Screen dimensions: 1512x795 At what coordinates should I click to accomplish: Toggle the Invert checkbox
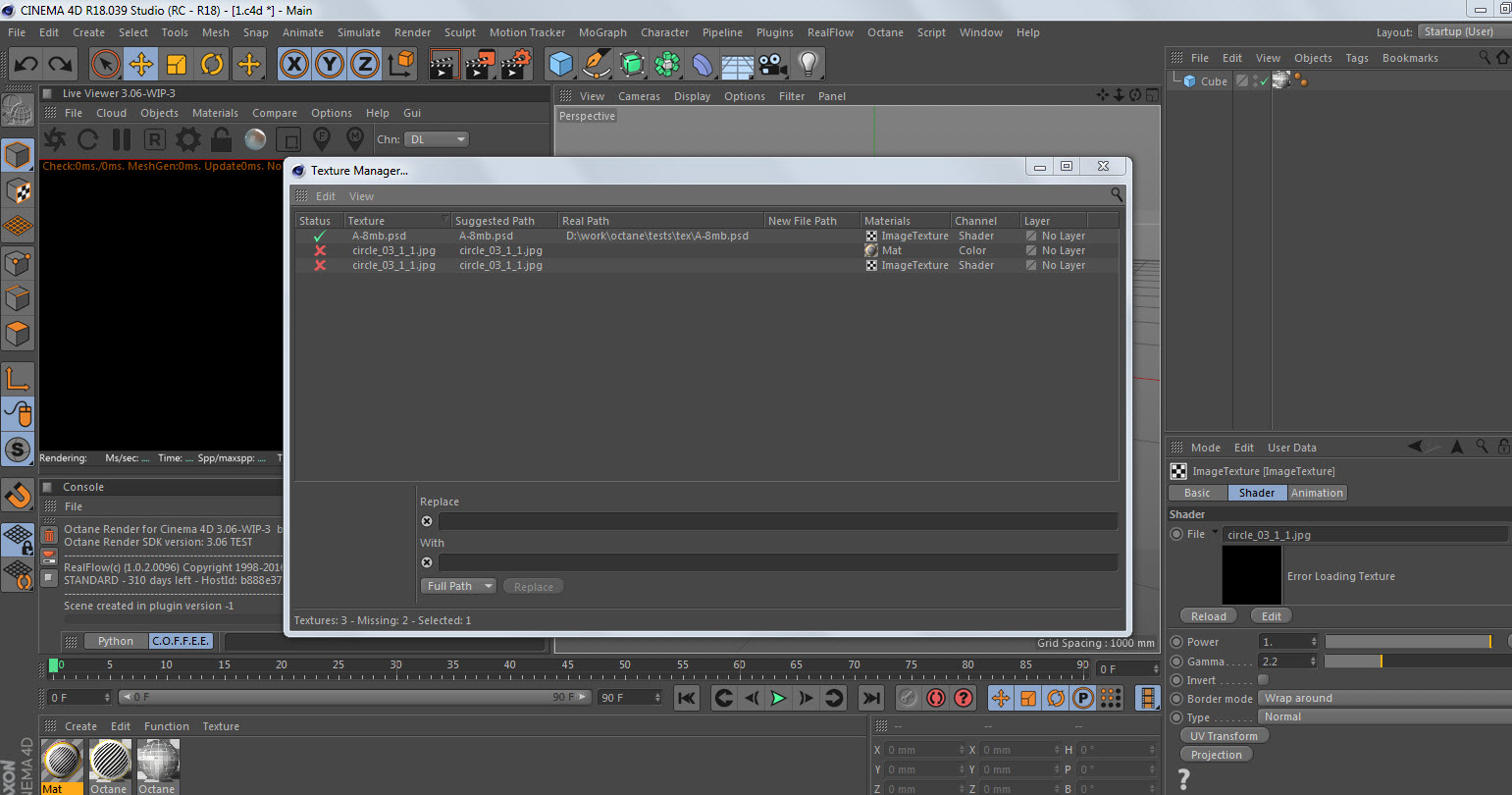(1263, 679)
